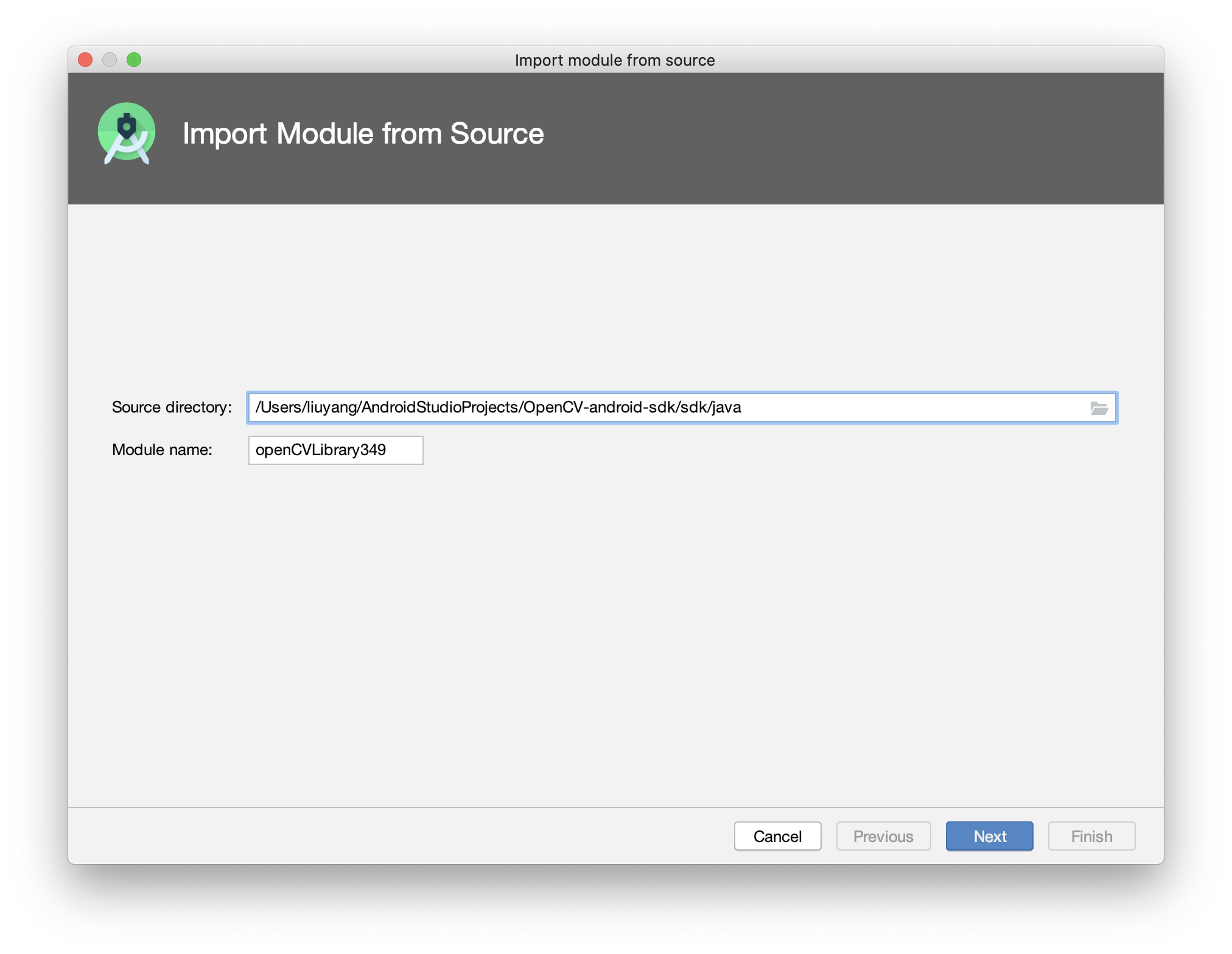This screenshot has height=954, width=1232.
Task: Close the dialog with the red window button
Action: pos(85,60)
